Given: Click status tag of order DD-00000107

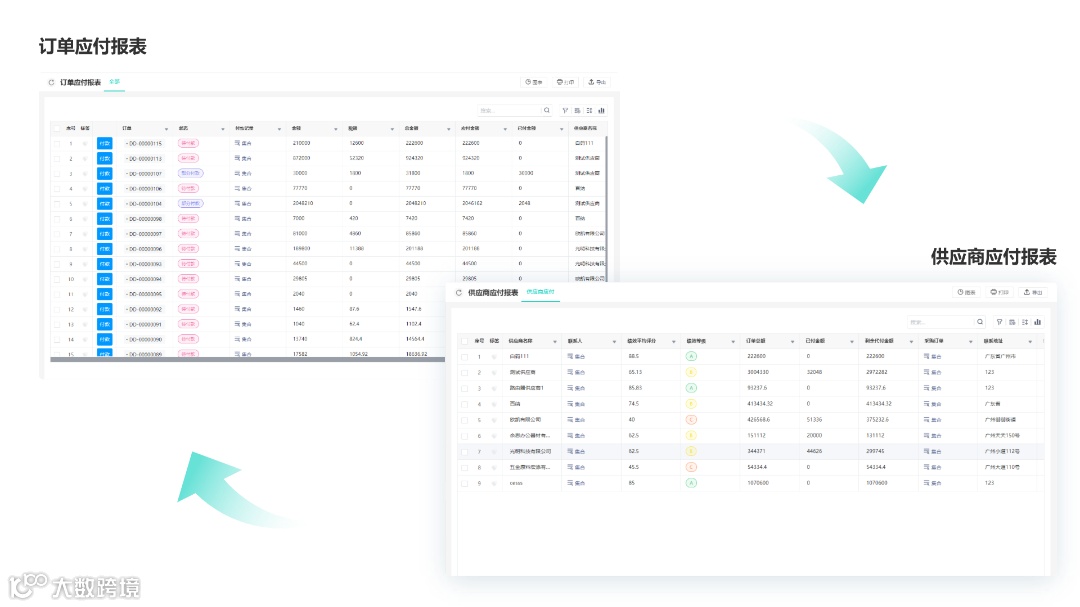Looking at the screenshot, I should [x=190, y=174].
